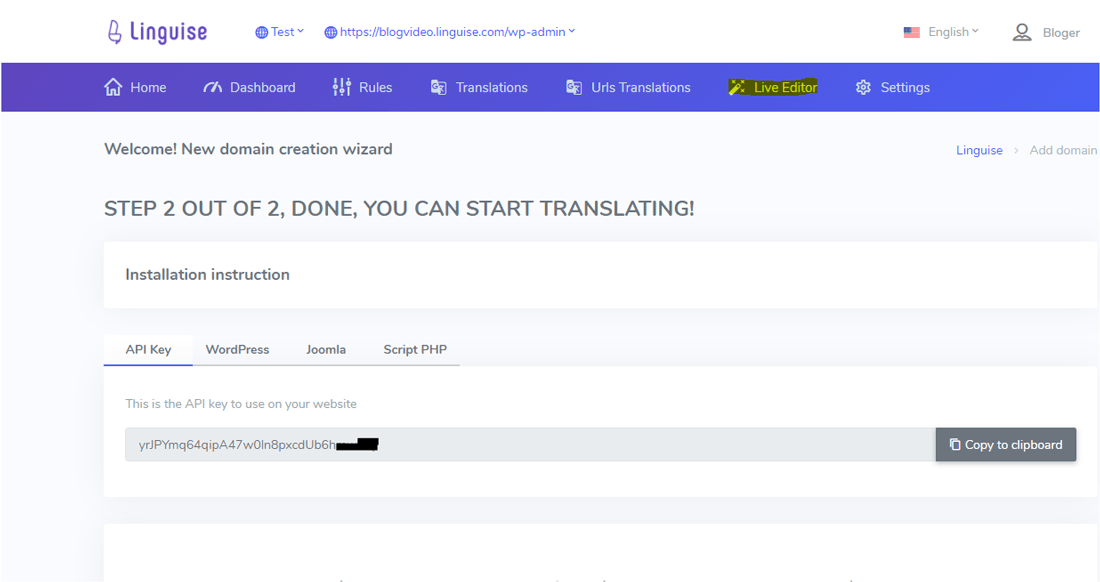This screenshot has height=582, width=1100.
Task: Open the Translations menu item
Action: pos(479,87)
